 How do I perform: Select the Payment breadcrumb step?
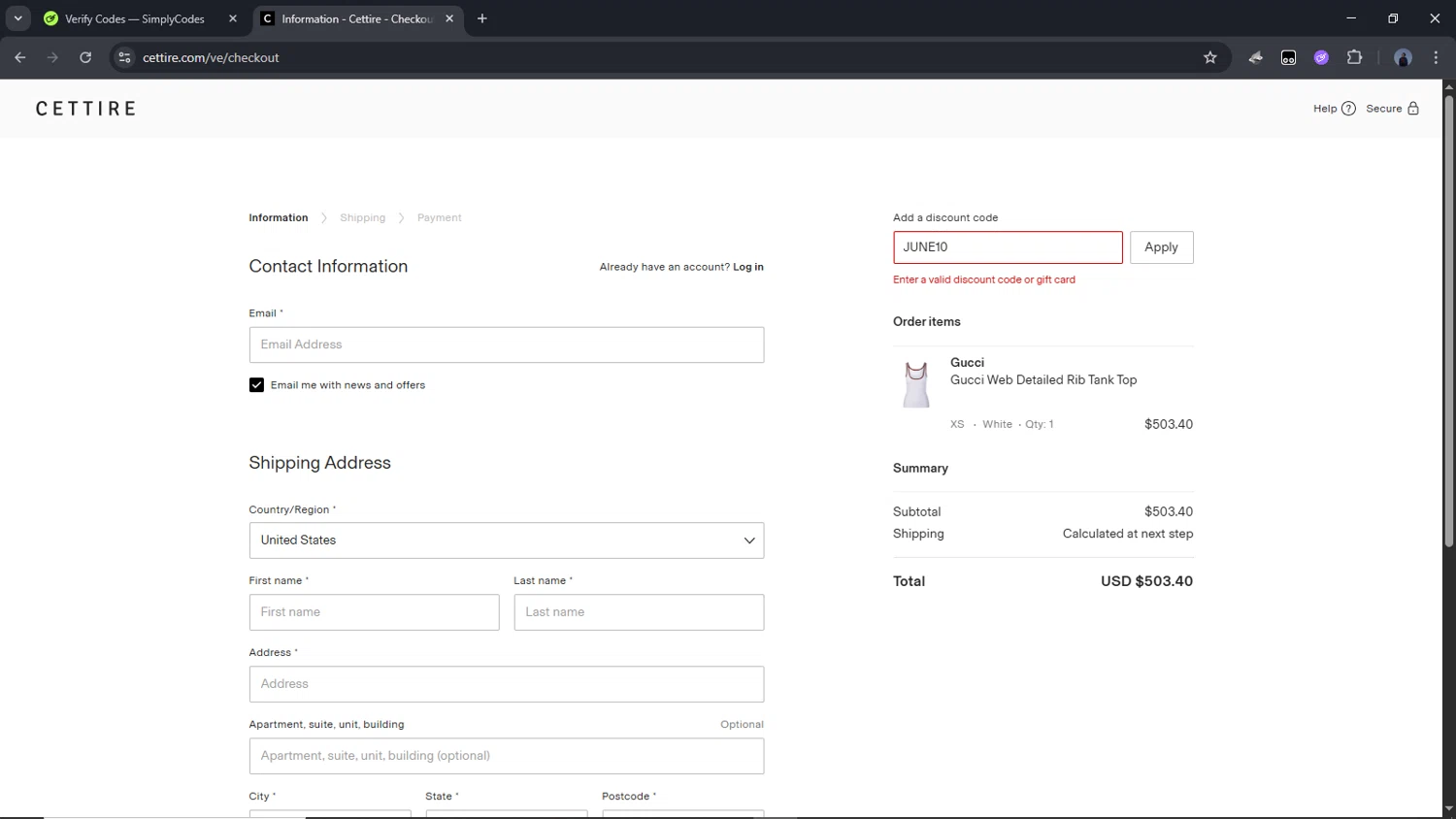click(x=439, y=217)
